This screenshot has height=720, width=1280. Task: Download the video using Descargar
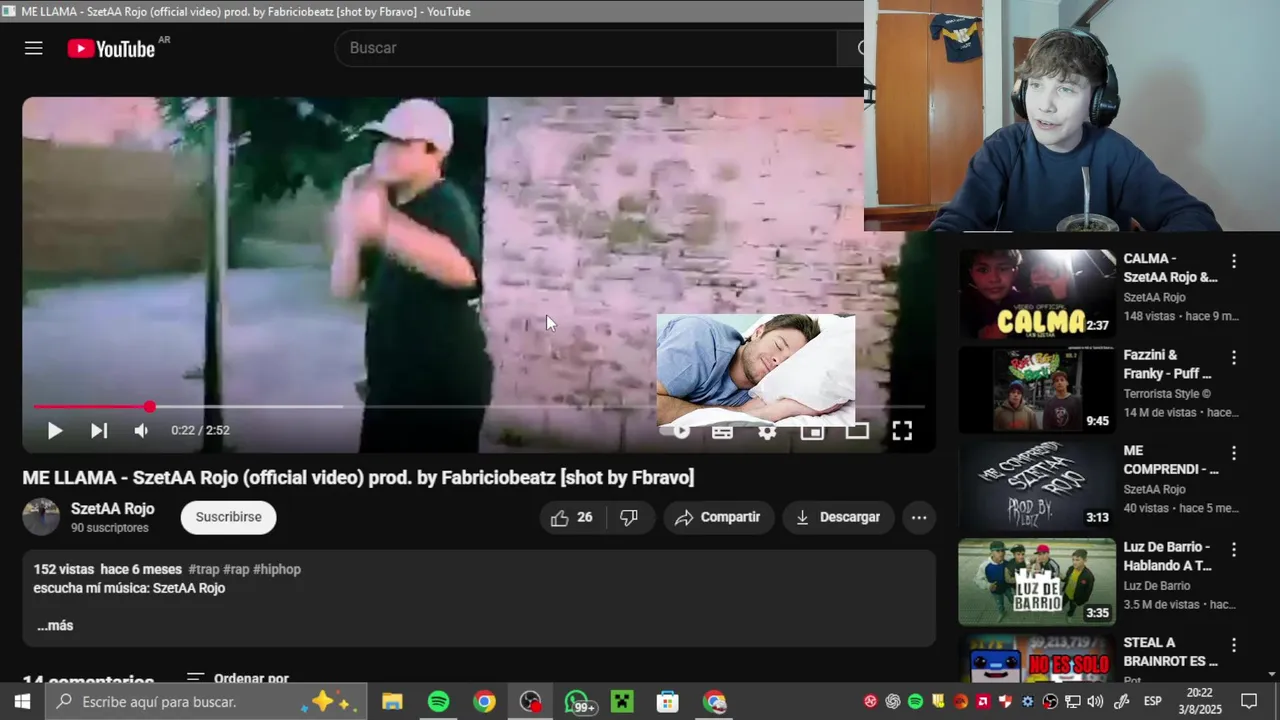pyautogui.click(x=838, y=517)
